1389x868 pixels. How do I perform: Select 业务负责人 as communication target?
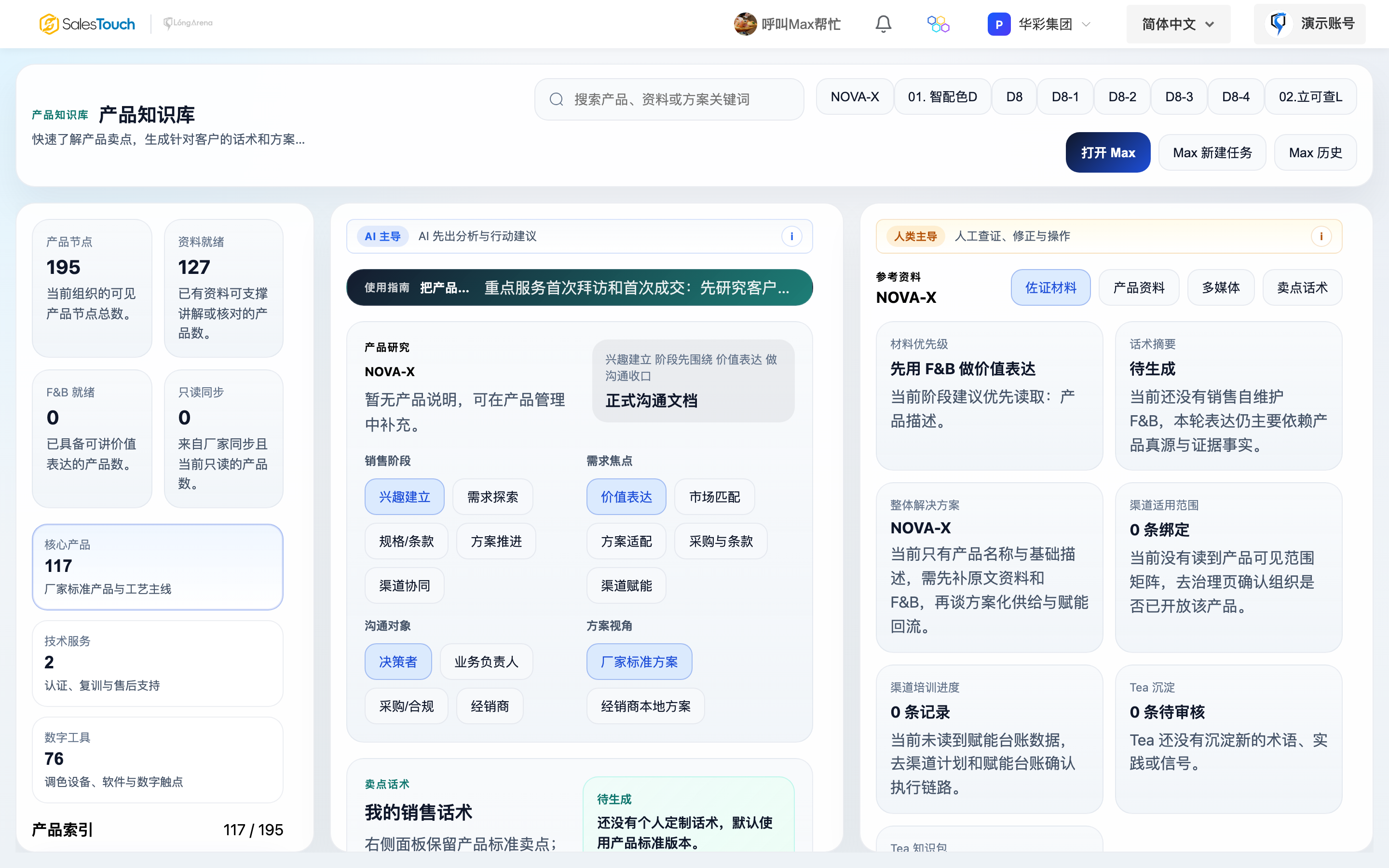point(486,661)
